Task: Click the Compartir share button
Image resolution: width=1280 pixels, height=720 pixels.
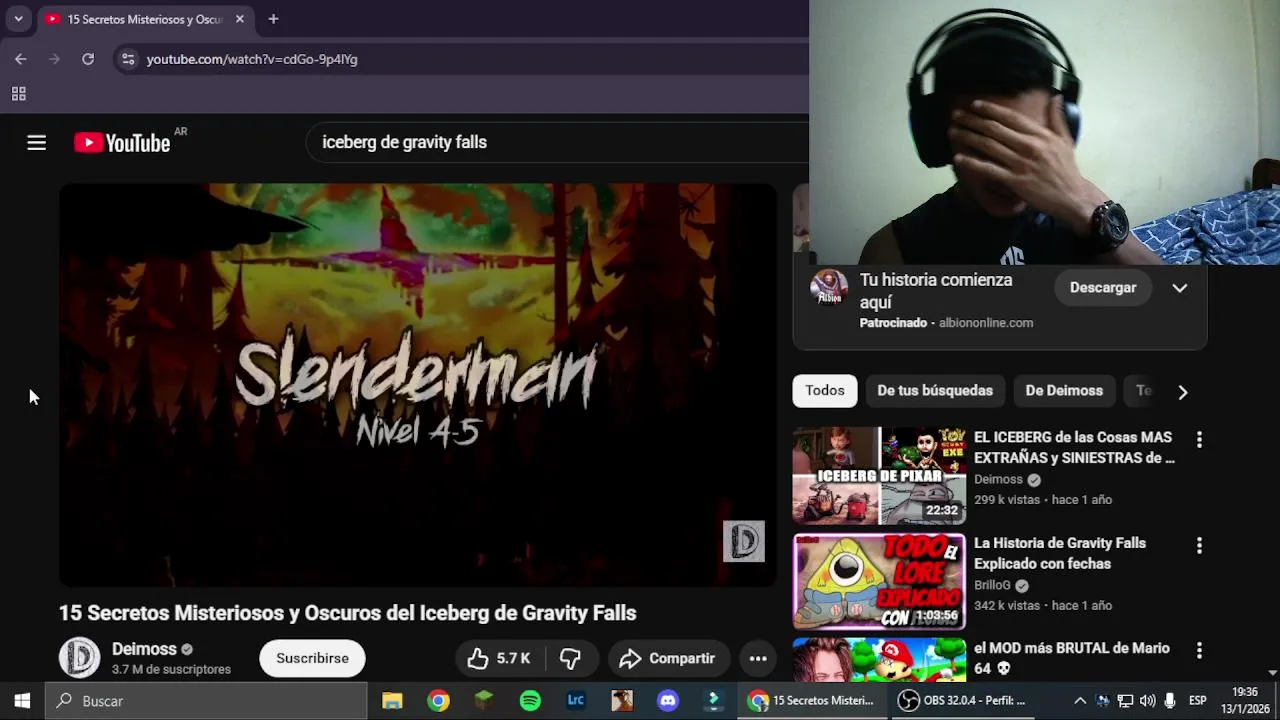Action: [668, 658]
